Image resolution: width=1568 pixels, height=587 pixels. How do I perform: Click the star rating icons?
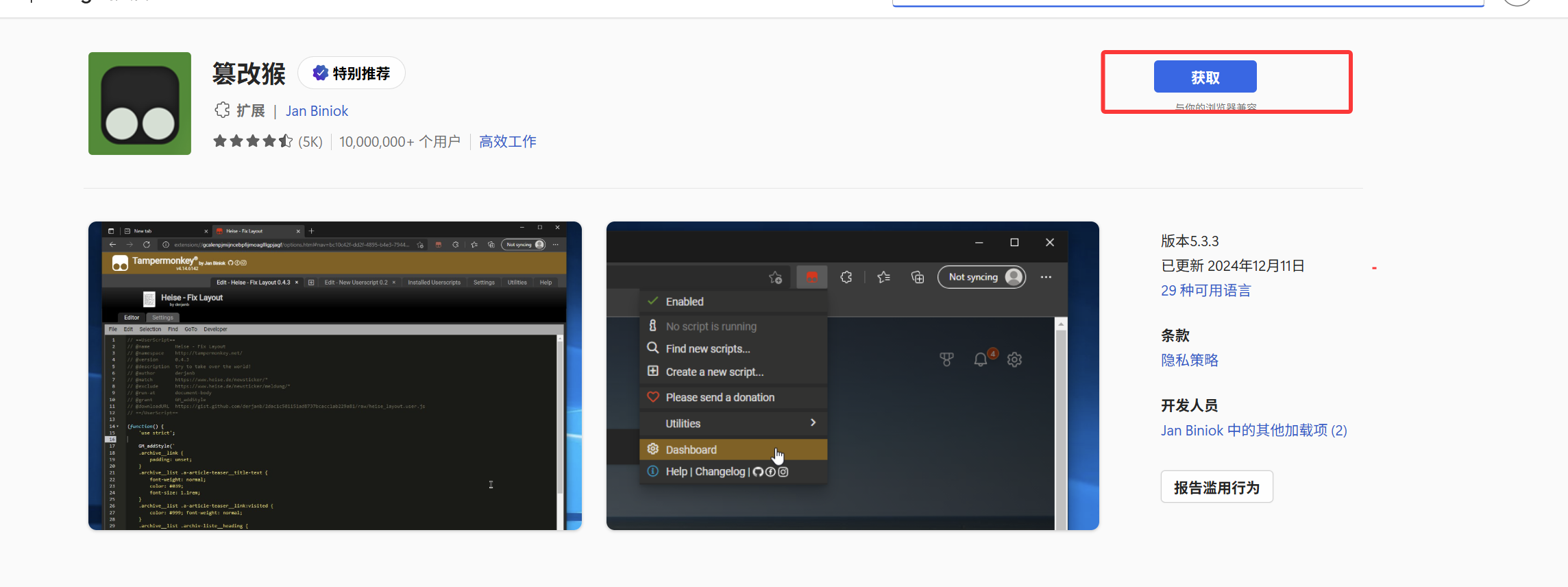253,141
